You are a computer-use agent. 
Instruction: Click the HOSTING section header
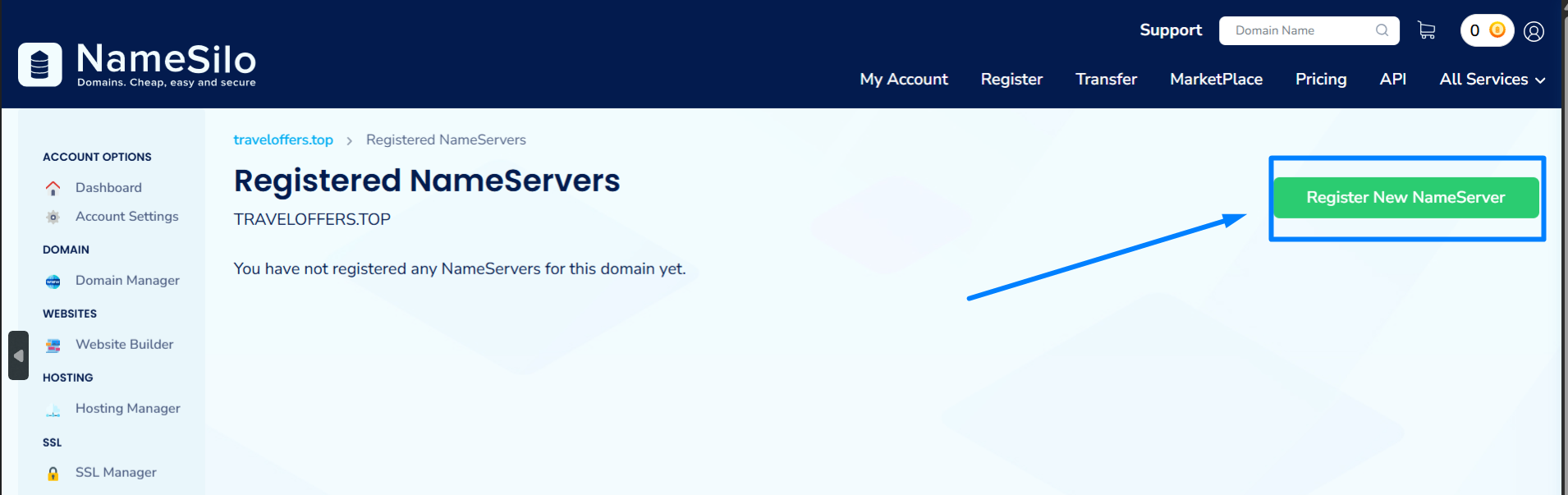(x=67, y=378)
